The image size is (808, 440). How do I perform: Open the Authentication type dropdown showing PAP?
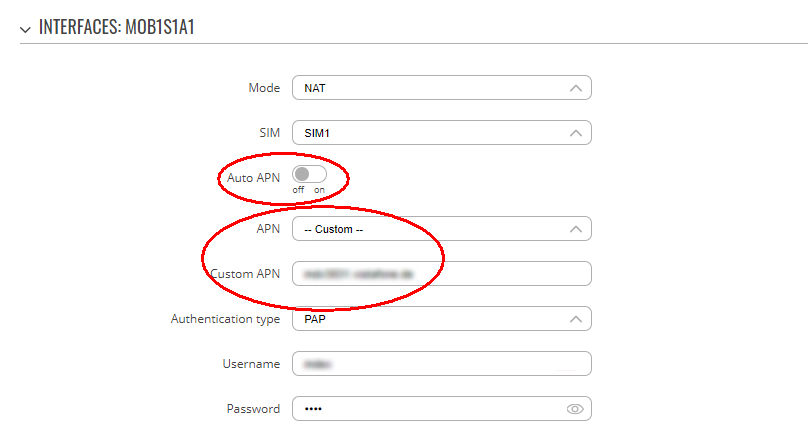(x=442, y=319)
